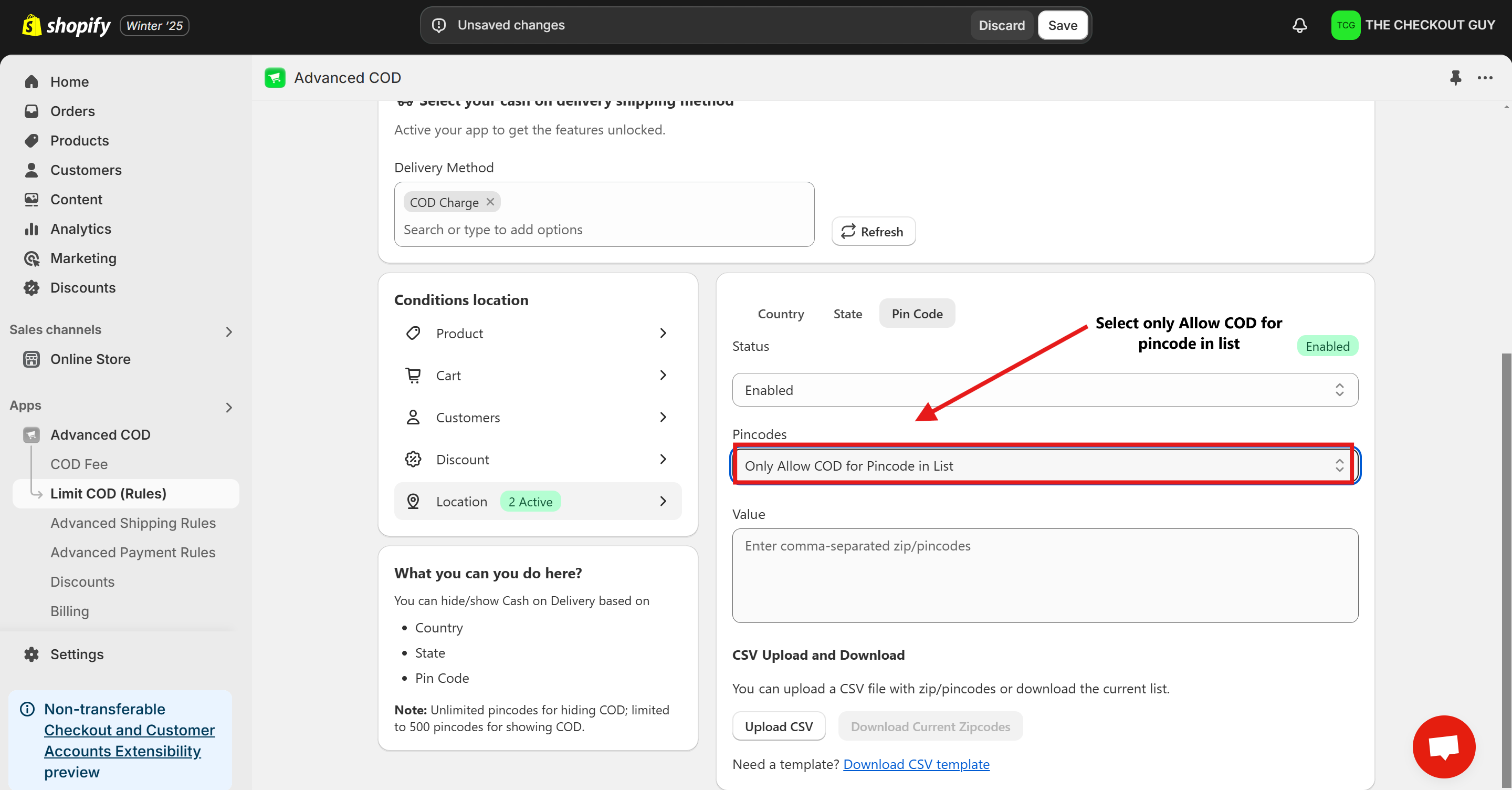
Task: Go to Advanced Shipping Rules
Action: tap(133, 523)
